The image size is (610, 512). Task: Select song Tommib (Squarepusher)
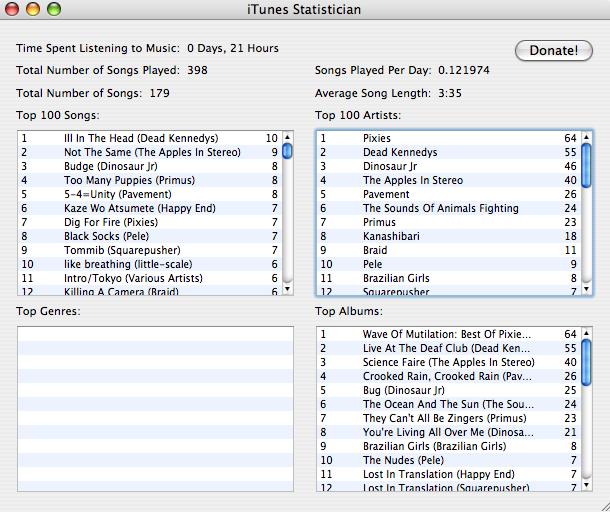150,250
